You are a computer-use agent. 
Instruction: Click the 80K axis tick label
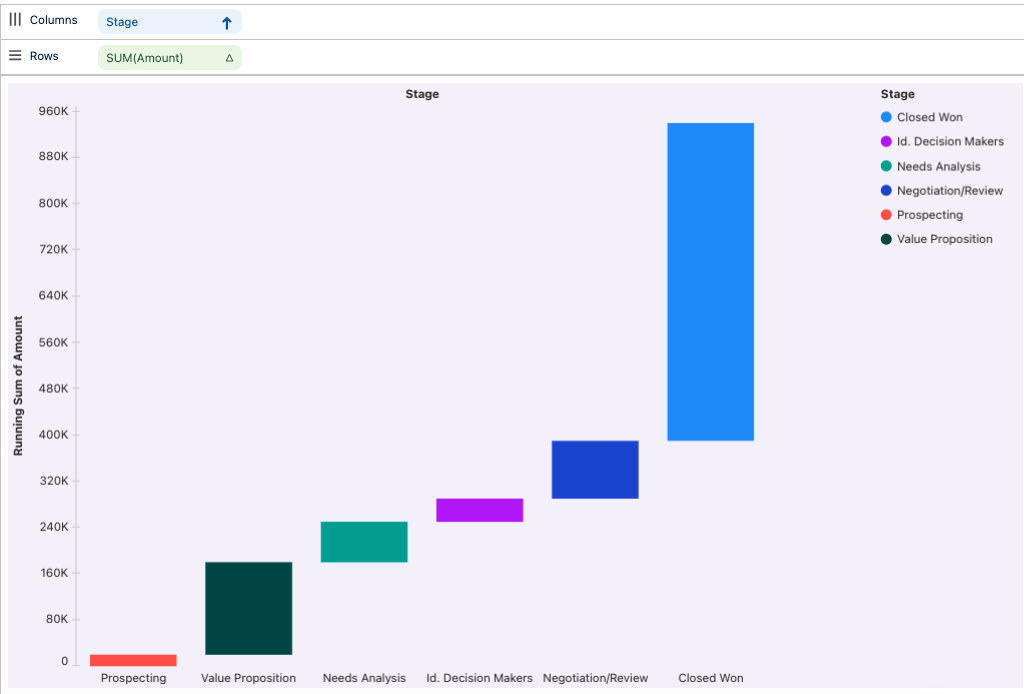57,619
